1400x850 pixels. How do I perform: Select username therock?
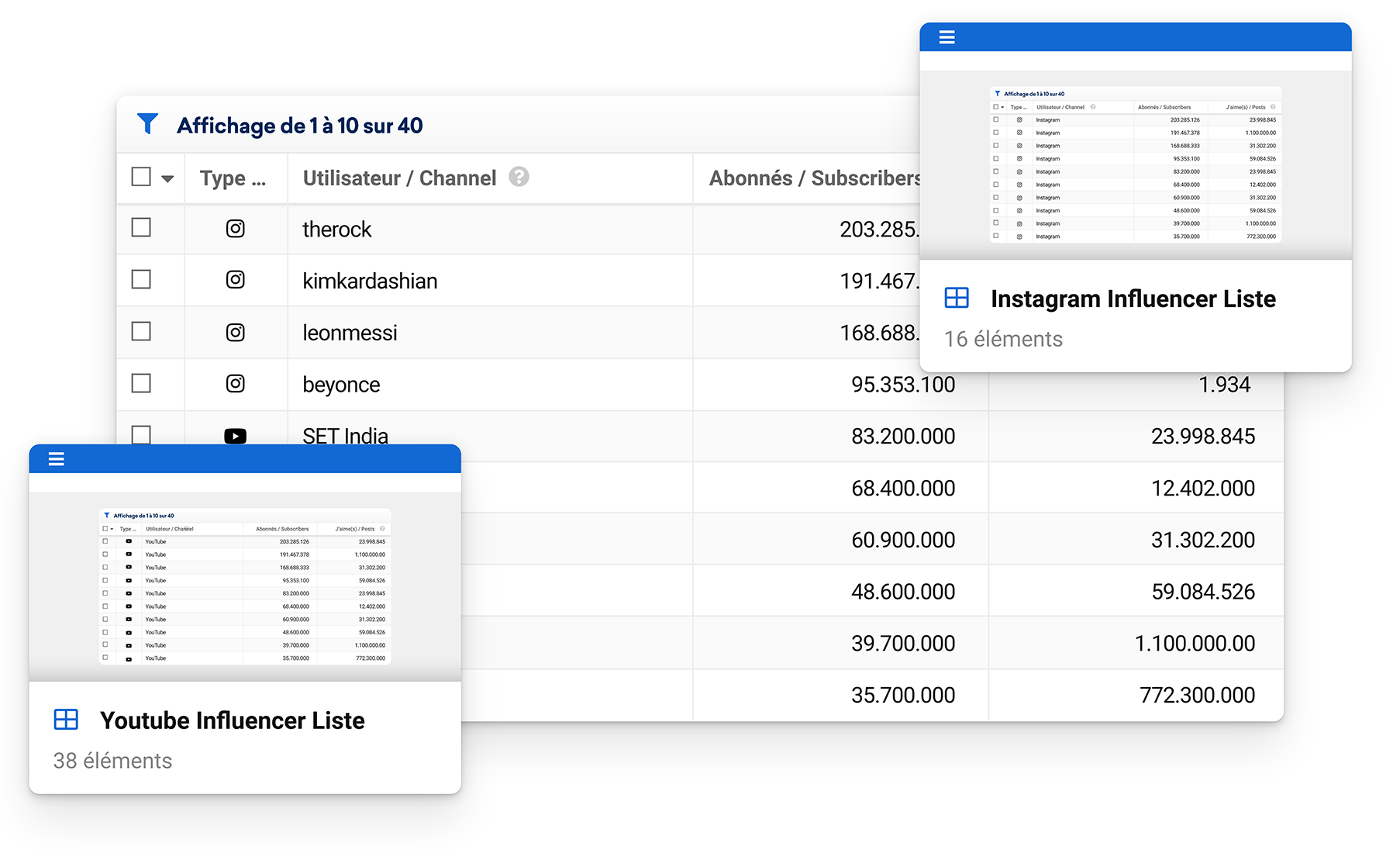pyautogui.click(x=337, y=230)
